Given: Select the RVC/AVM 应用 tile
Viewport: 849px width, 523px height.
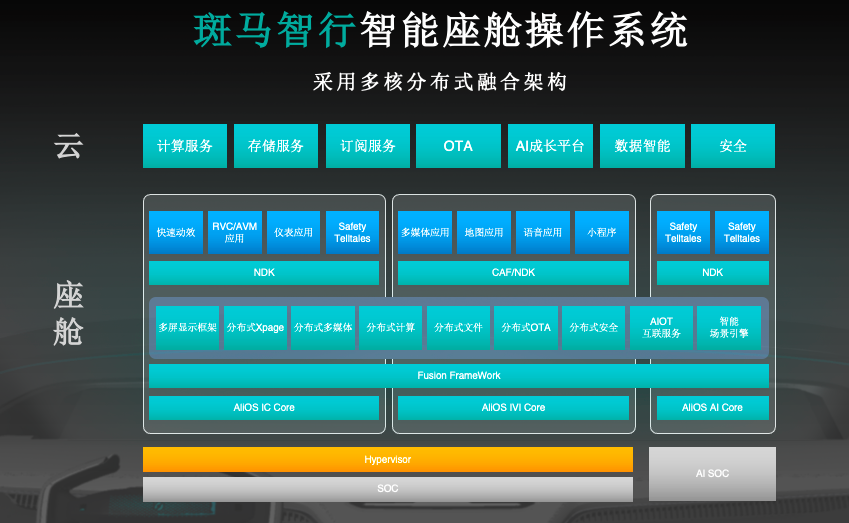Looking at the screenshot, I should [234, 232].
